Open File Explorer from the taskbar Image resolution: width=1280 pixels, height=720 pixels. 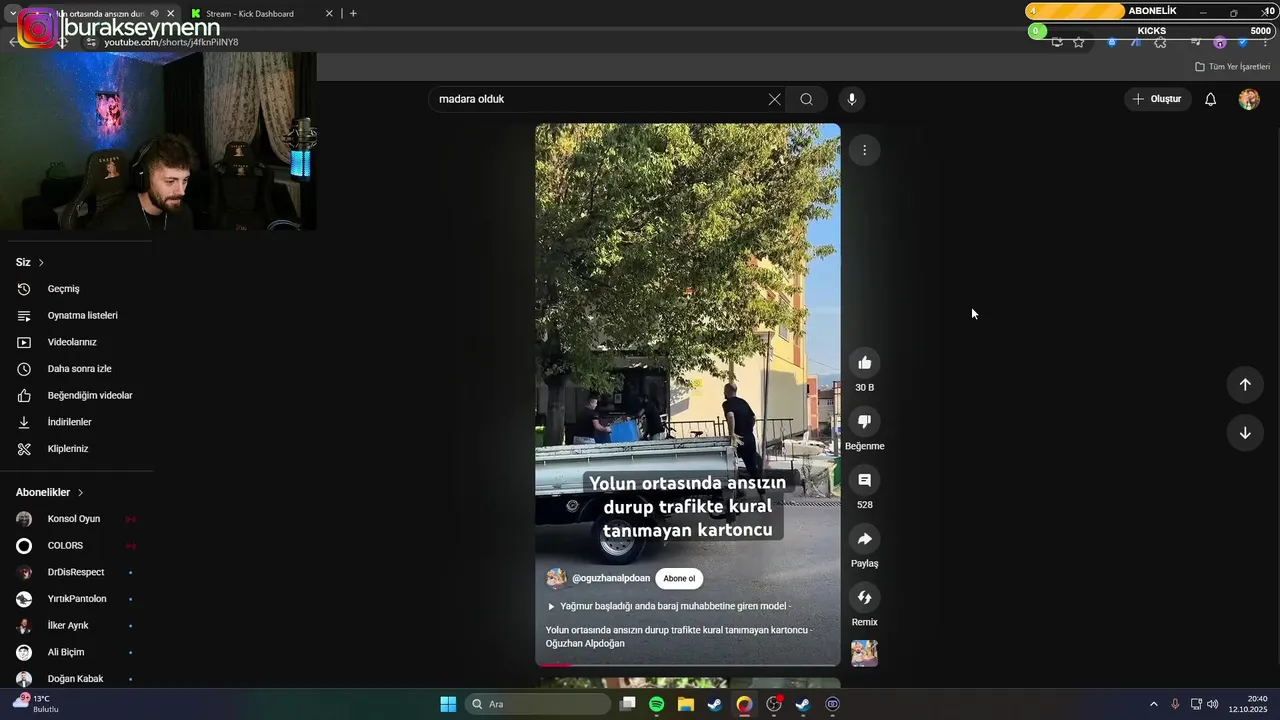tap(685, 704)
